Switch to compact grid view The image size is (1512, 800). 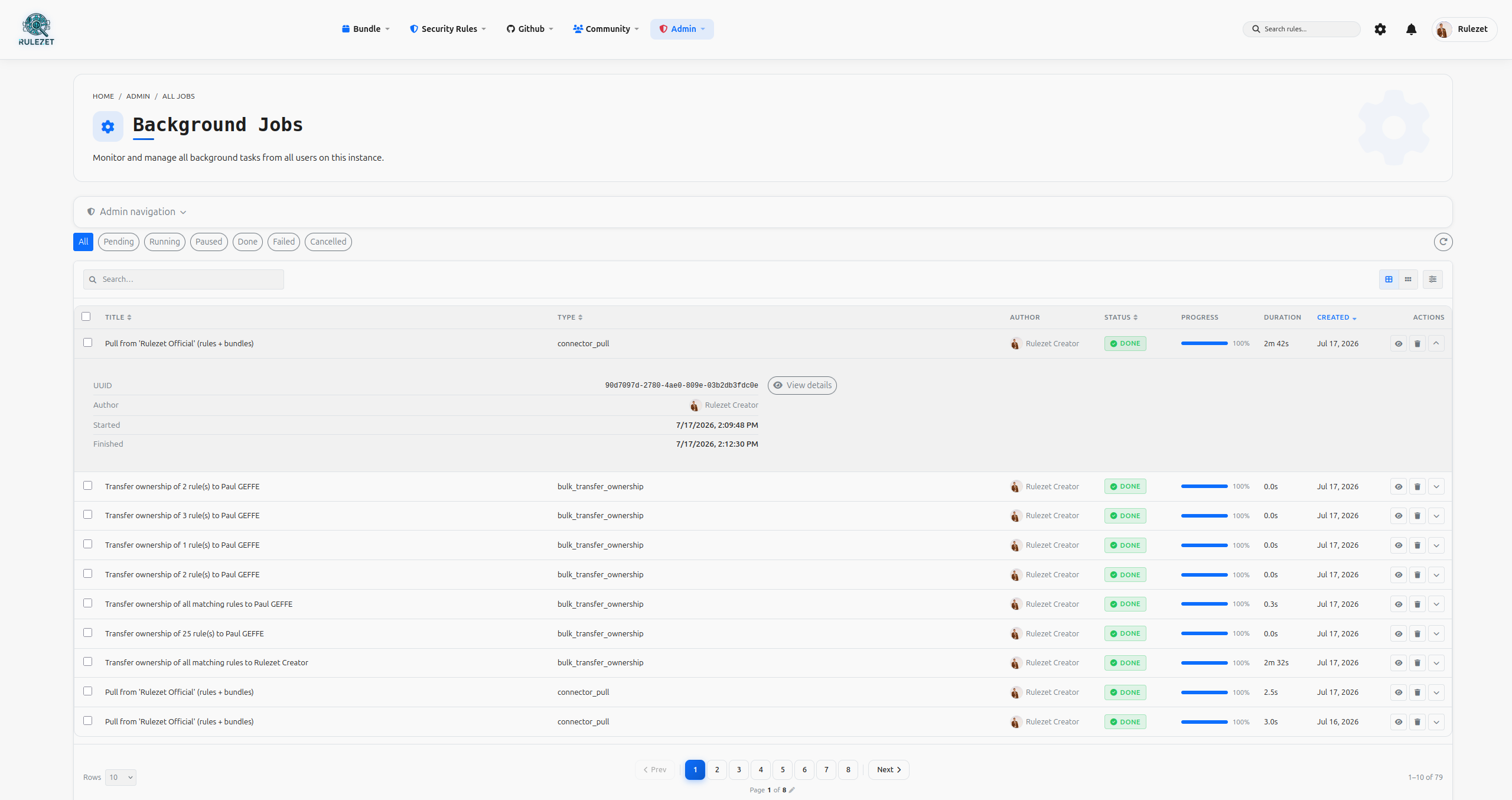pos(1408,279)
